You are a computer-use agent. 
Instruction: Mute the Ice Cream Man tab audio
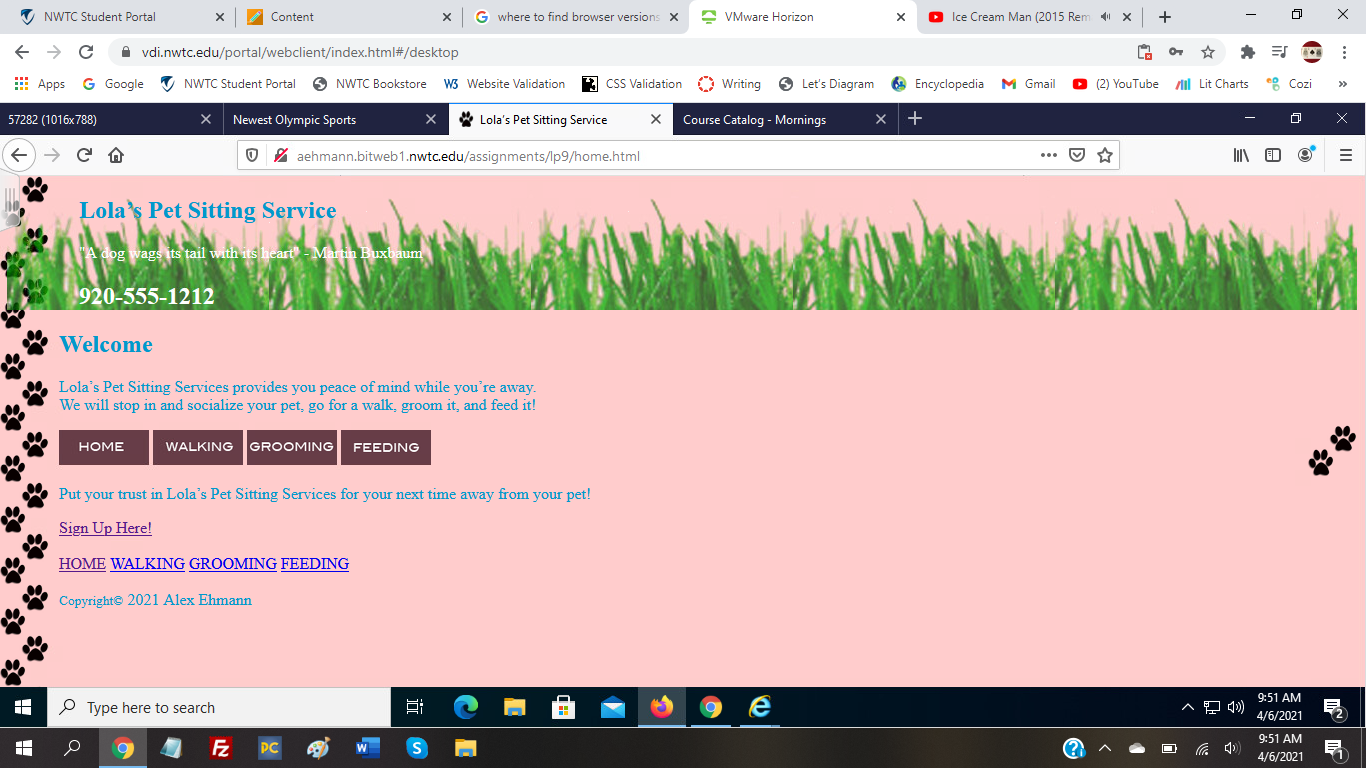pos(1105,17)
